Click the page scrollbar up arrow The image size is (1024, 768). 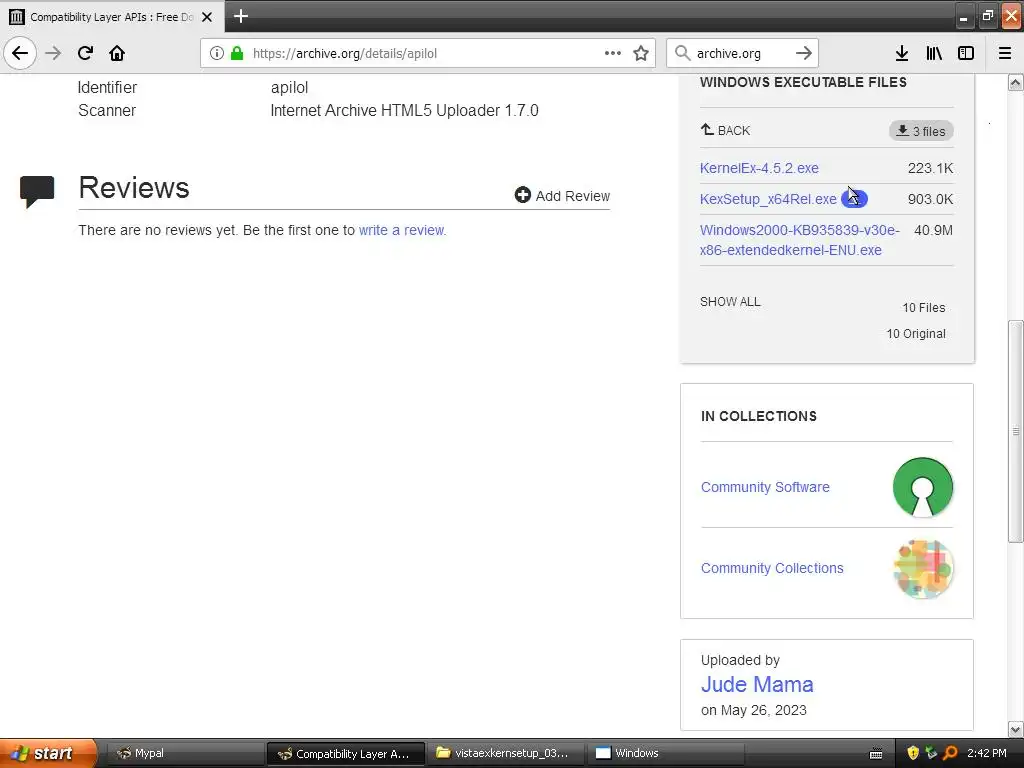(1016, 82)
